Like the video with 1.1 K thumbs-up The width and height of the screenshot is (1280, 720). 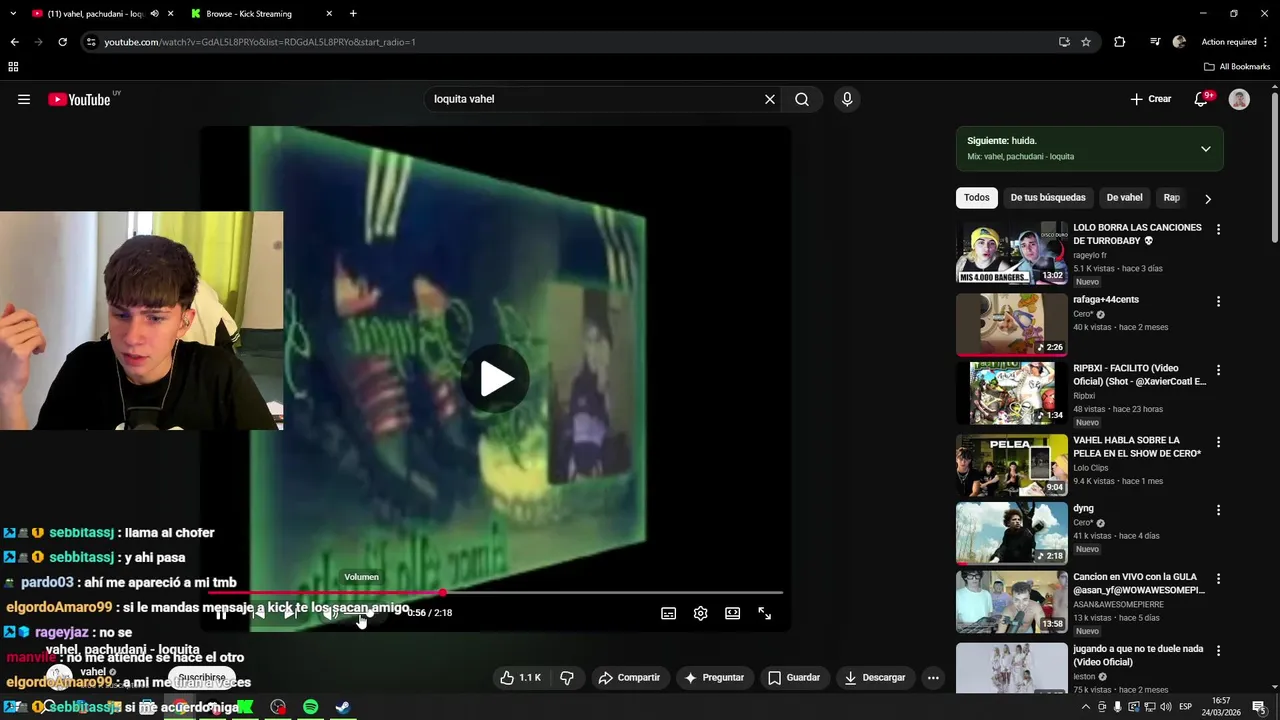click(x=521, y=677)
